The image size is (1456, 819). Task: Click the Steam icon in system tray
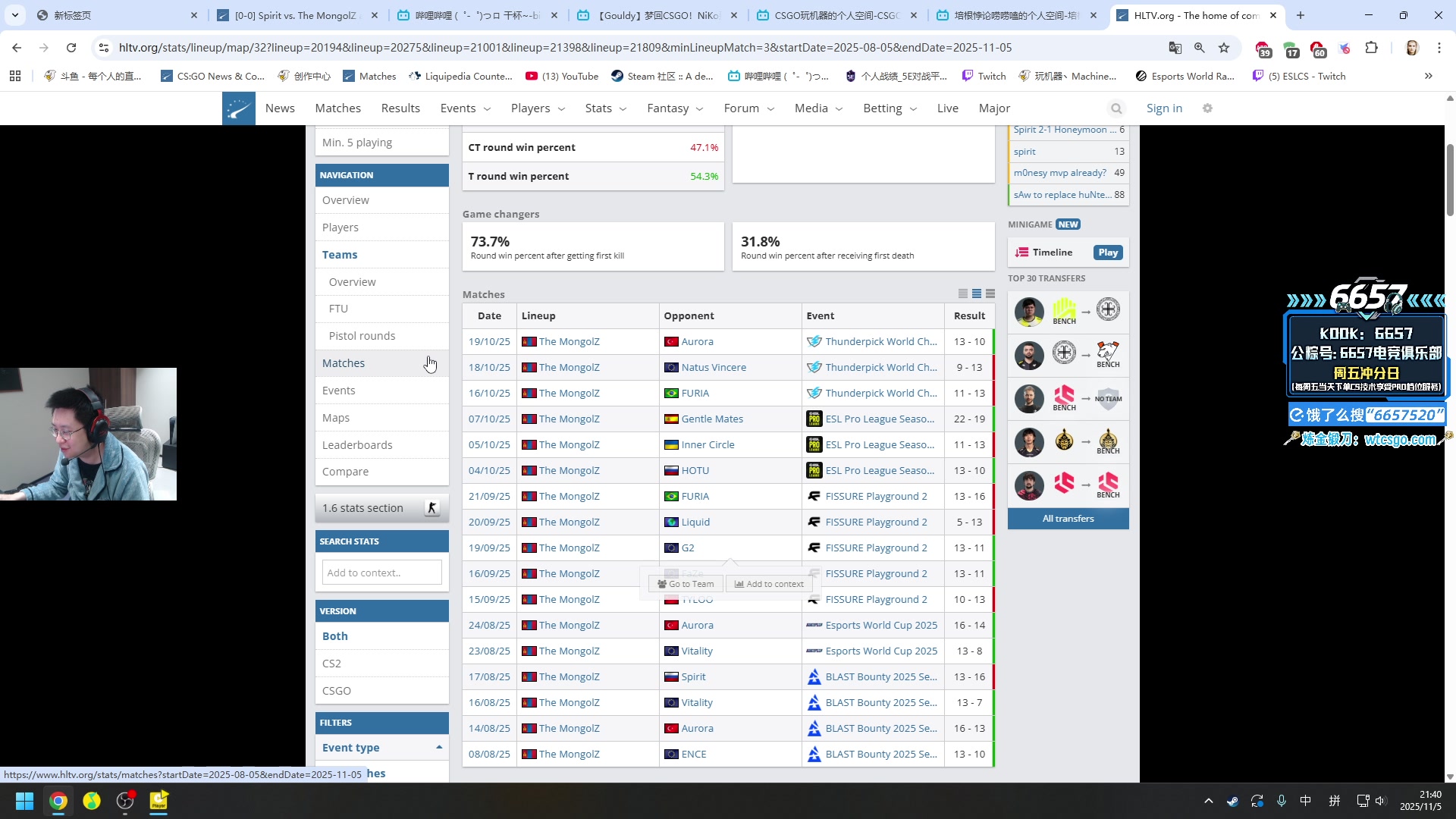click(1232, 801)
